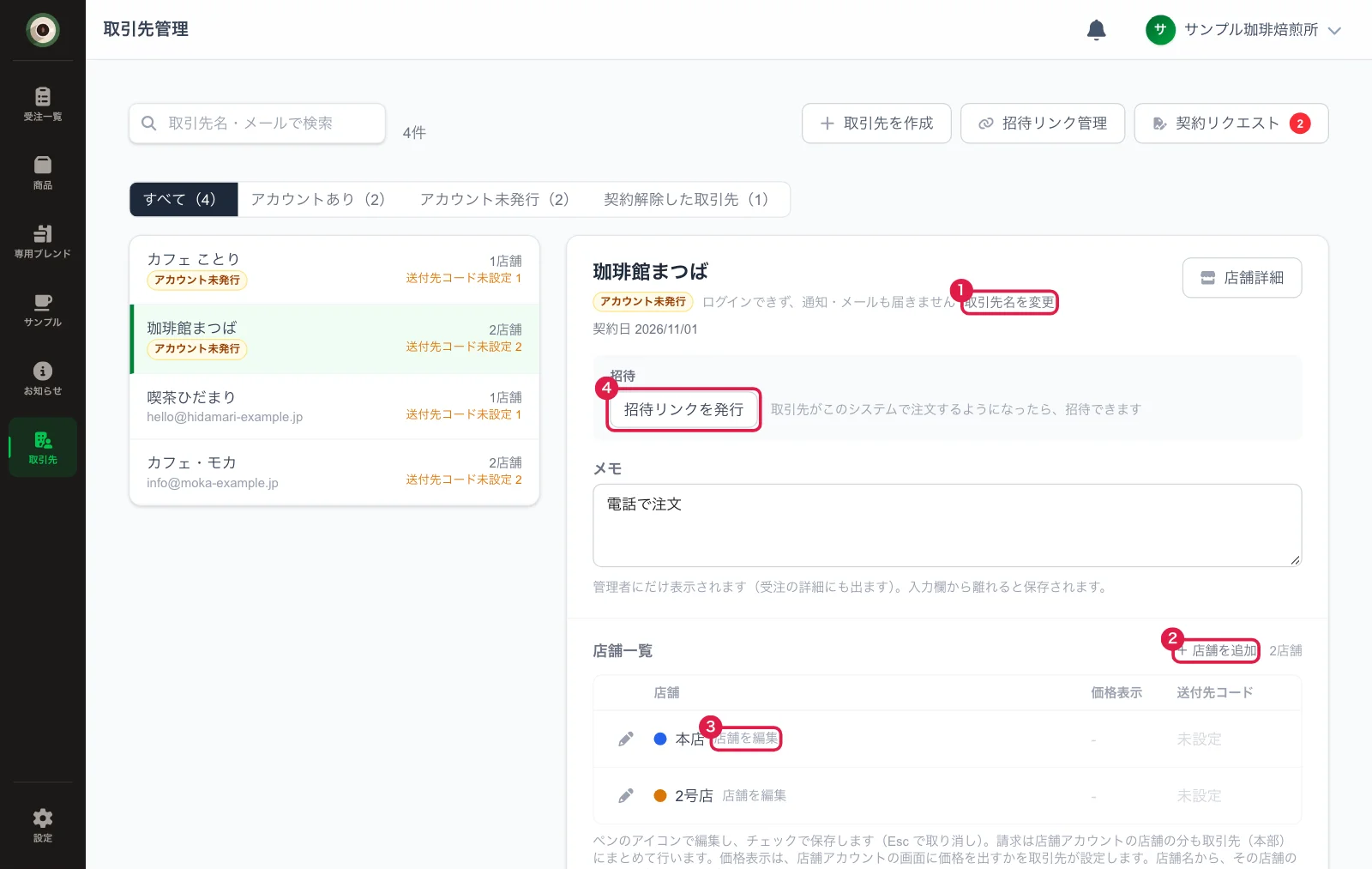Viewport: 1372px width, 869px height.
Task: Click the pencil icon for 本店 row
Action: 626,739
